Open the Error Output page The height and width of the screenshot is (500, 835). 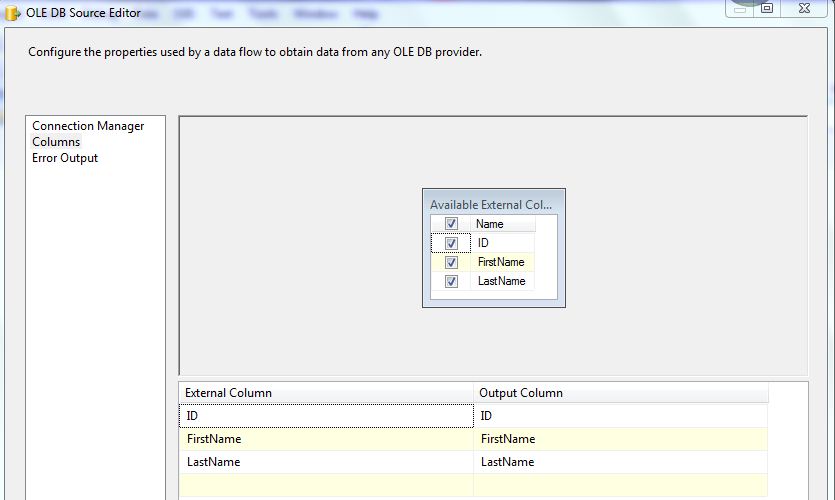pyautogui.click(x=65, y=158)
